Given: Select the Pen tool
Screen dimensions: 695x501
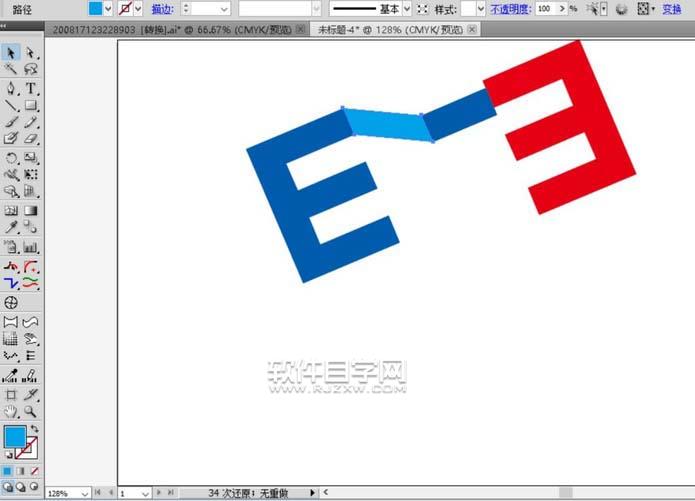Looking at the screenshot, I should click(x=11, y=88).
